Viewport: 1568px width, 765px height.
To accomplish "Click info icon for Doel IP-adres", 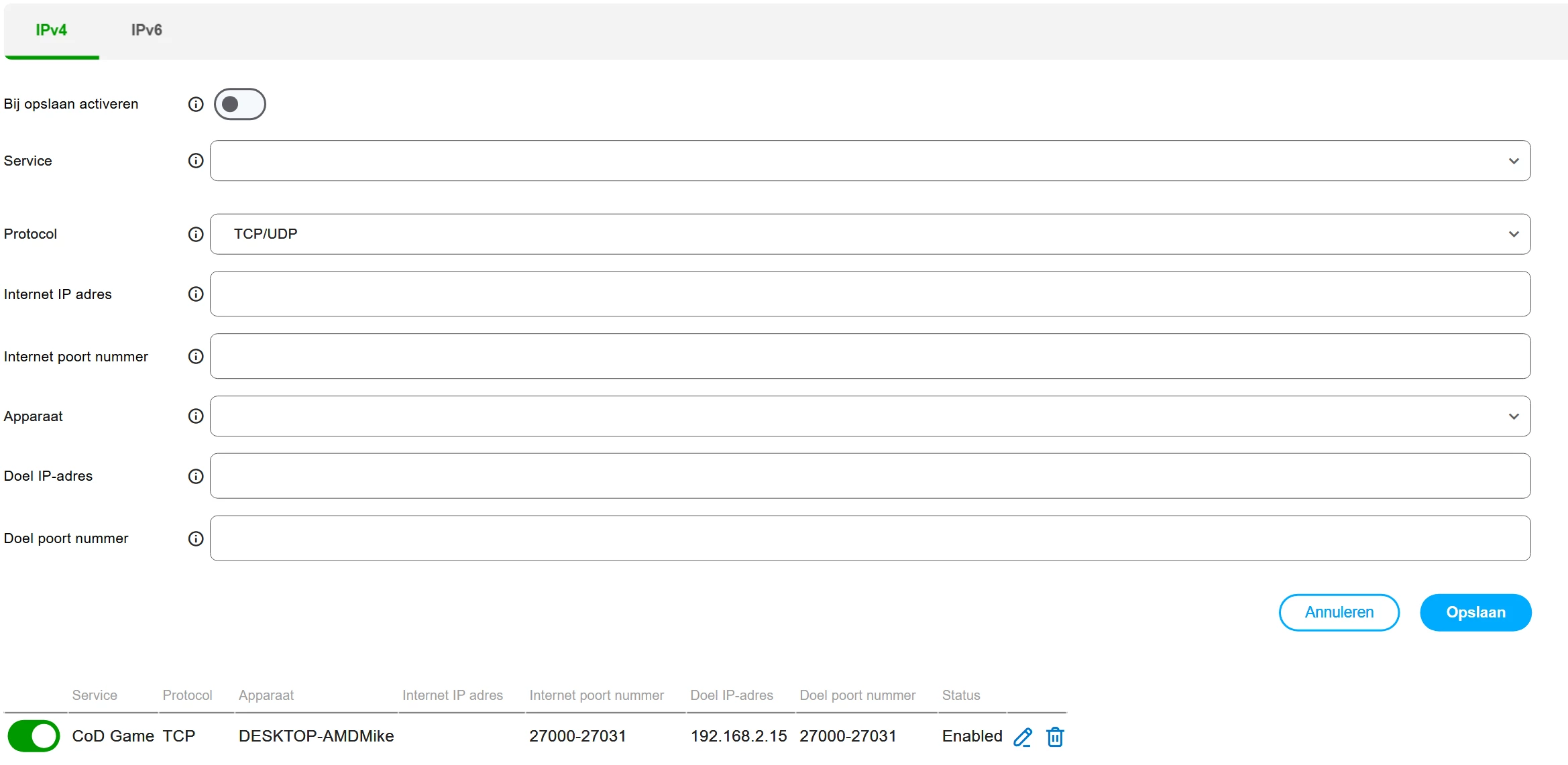I will [x=195, y=476].
